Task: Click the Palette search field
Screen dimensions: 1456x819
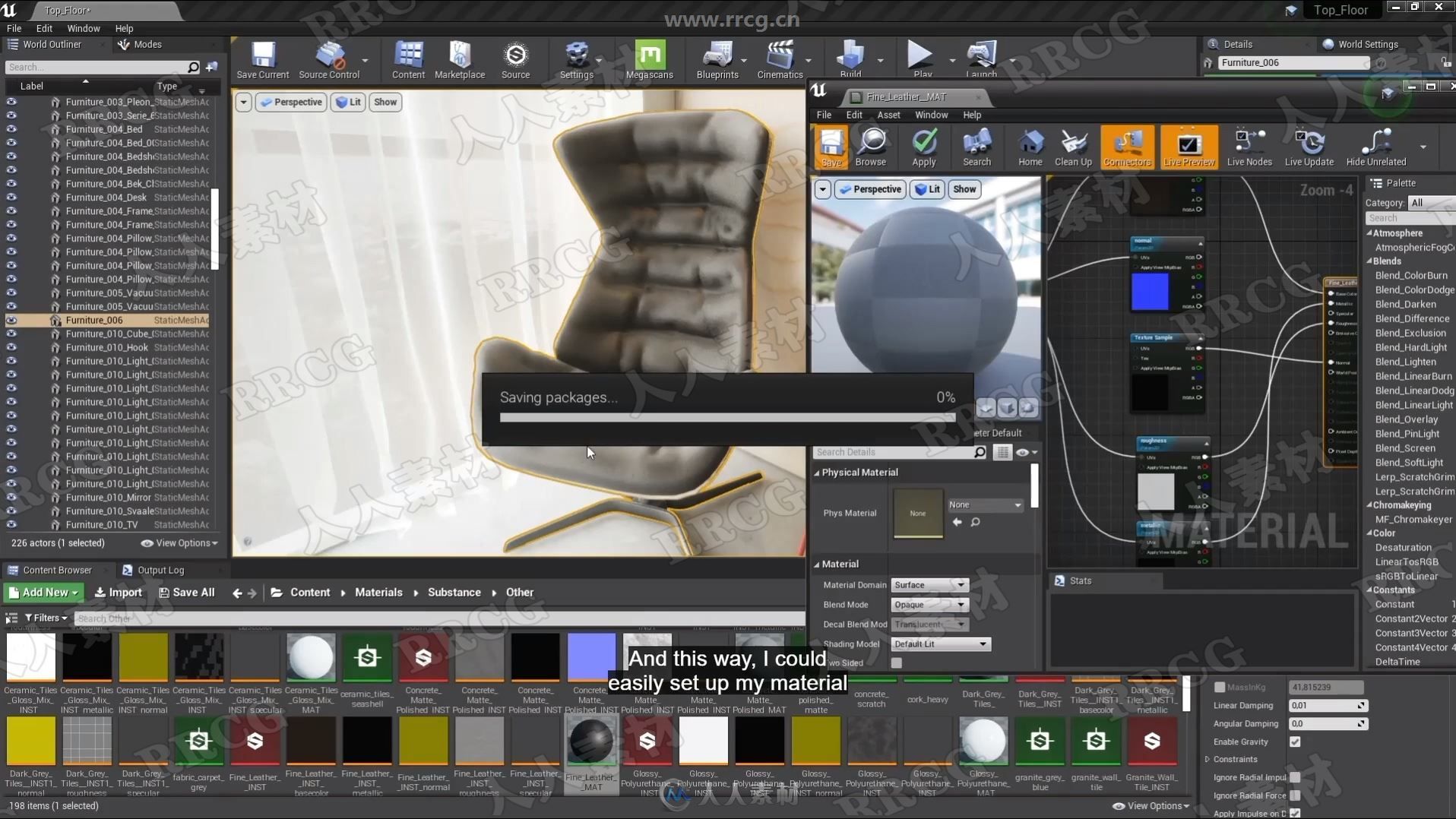Action: point(1411,218)
